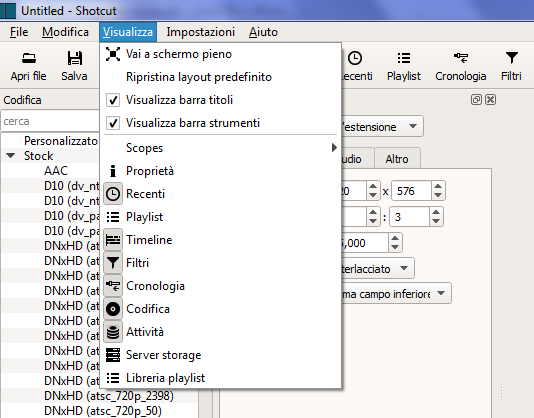Click Apri file toolbar icon

pyautogui.click(x=29, y=58)
